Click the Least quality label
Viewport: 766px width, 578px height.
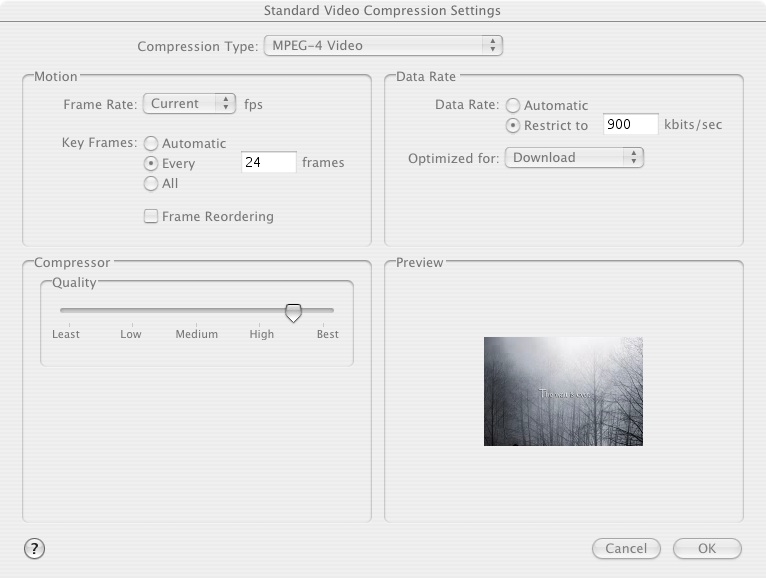(66, 334)
